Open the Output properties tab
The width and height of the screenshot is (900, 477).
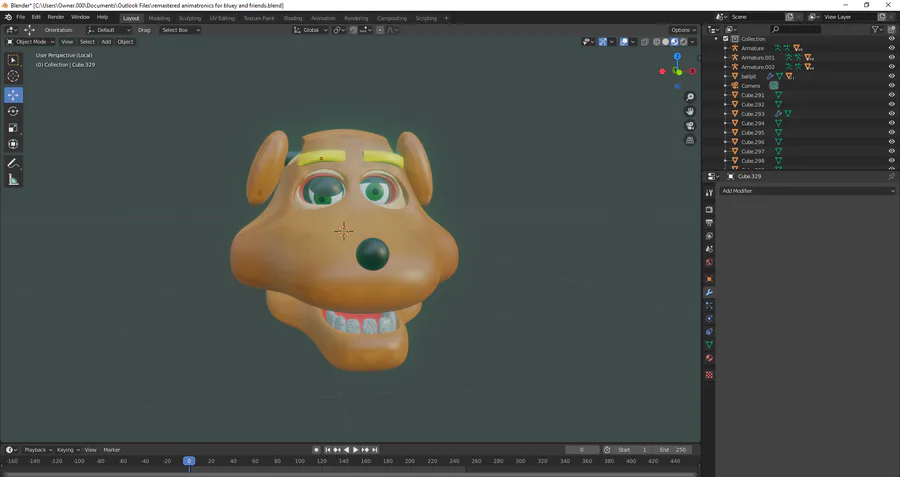tap(709, 223)
